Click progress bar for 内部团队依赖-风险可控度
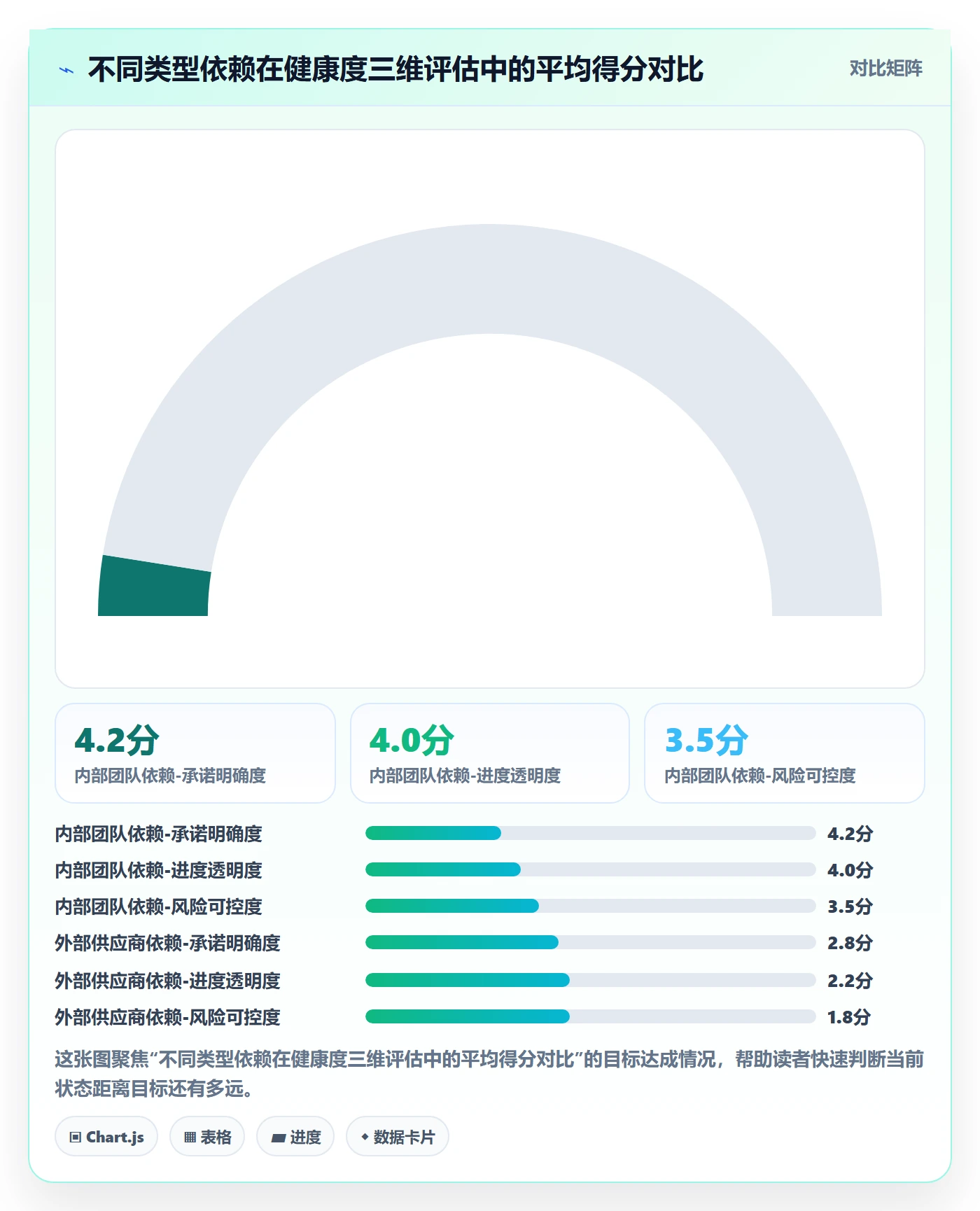The image size is (980, 1211). click(591, 906)
